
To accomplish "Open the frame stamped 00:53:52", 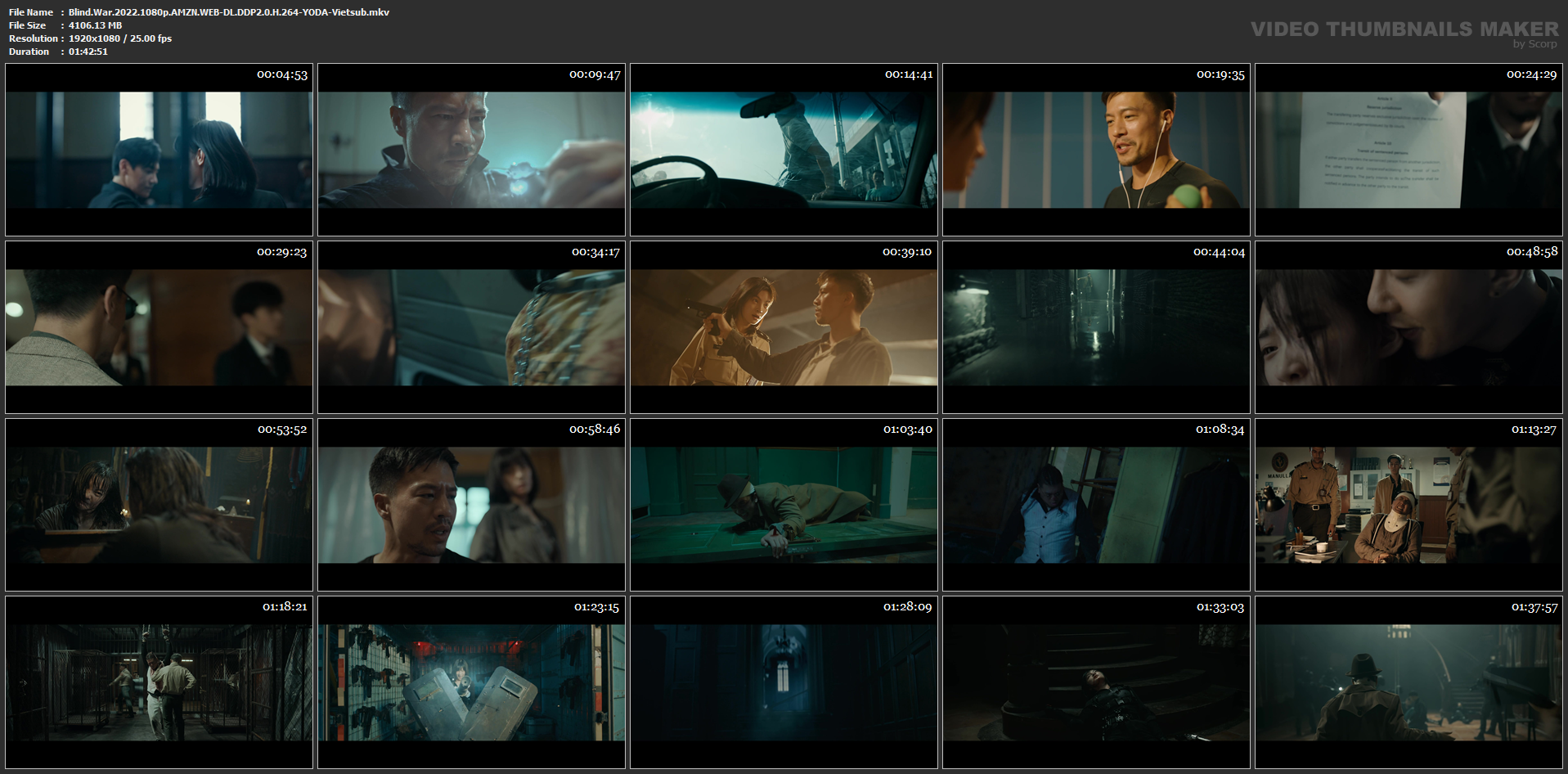I will click(159, 505).
